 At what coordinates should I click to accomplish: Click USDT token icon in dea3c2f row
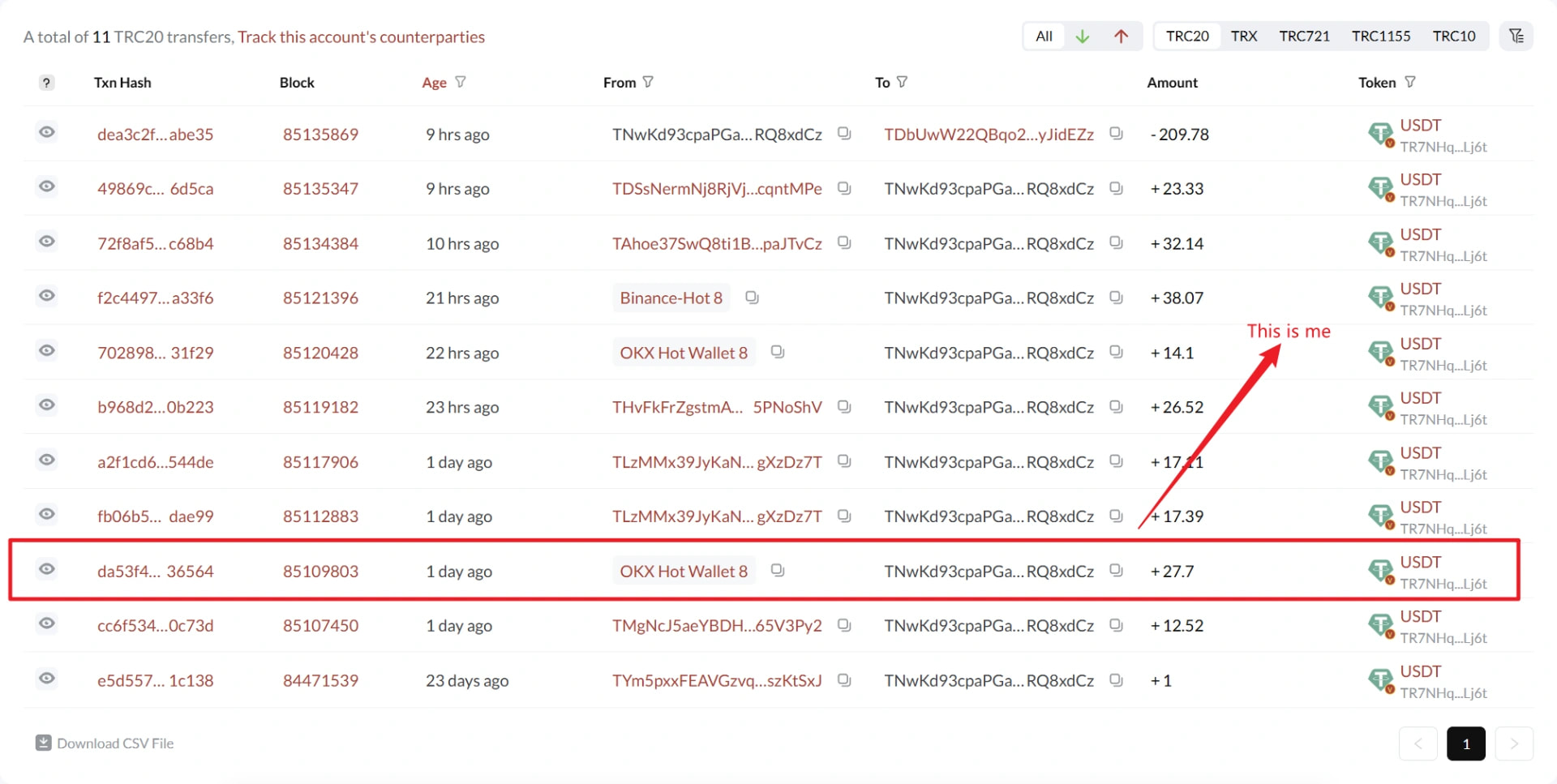click(1380, 135)
